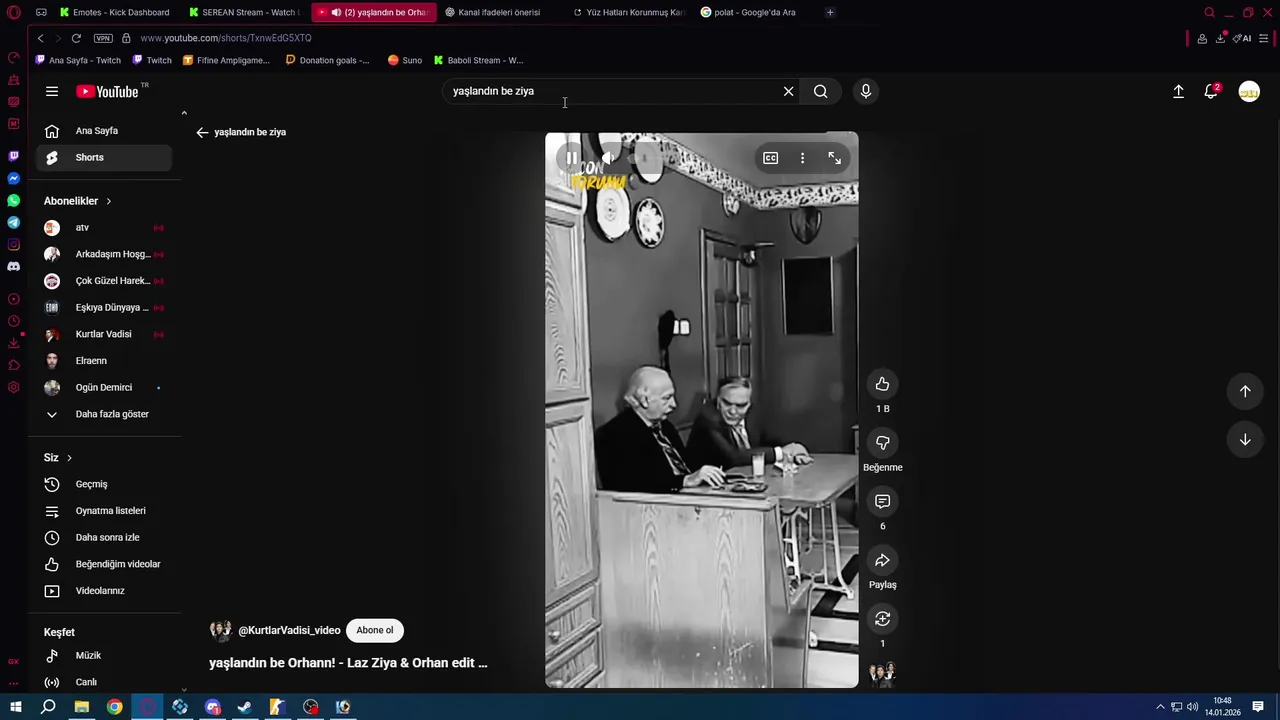
Task: Open the YouTube account avatar menu
Action: (1249, 91)
